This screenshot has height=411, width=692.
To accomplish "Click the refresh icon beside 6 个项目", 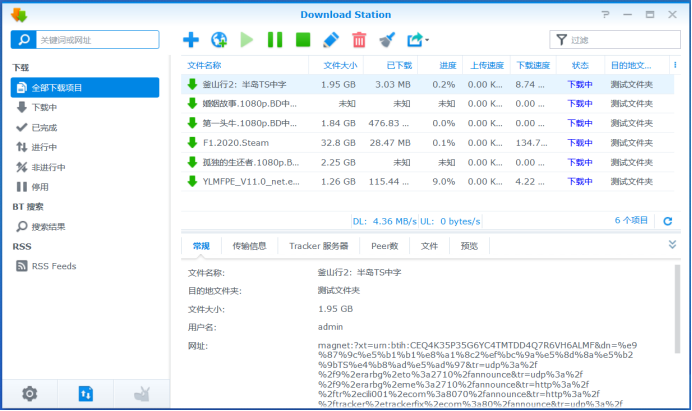I will 668,221.
